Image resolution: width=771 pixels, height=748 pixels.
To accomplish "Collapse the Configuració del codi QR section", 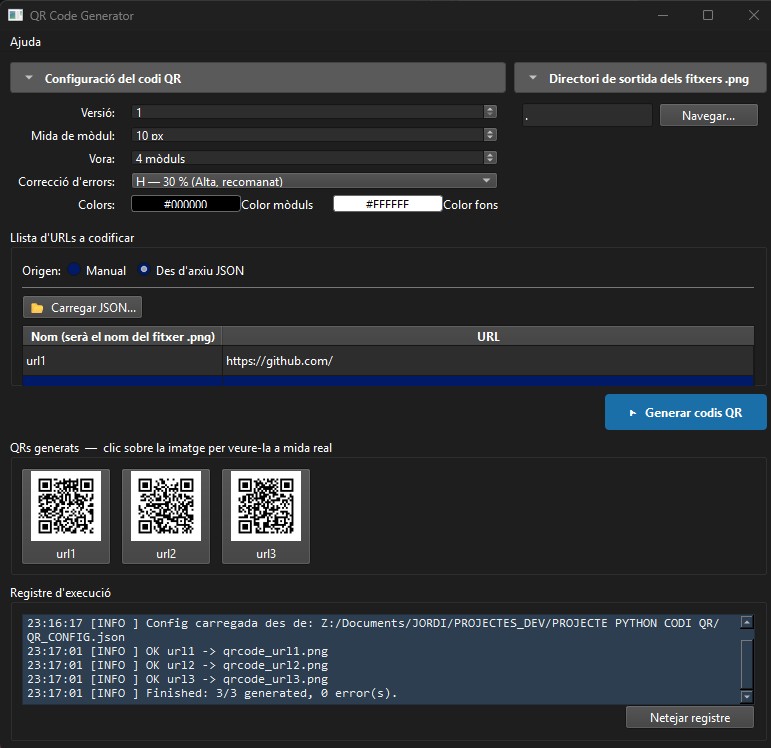I will coord(258,78).
